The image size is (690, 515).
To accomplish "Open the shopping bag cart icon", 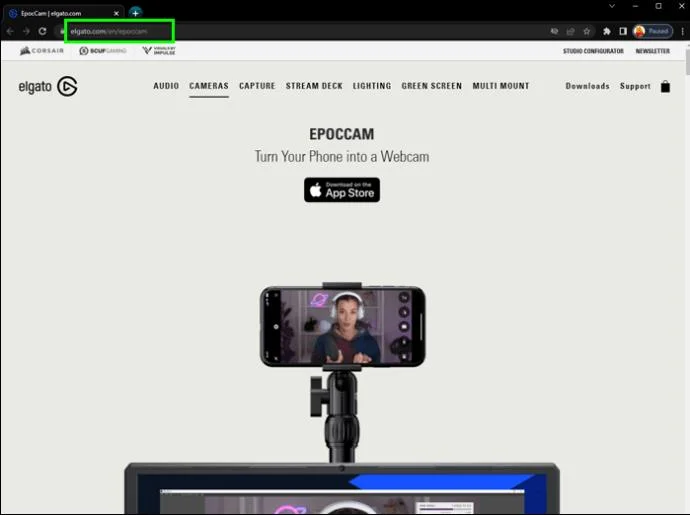I will [x=665, y=87].
